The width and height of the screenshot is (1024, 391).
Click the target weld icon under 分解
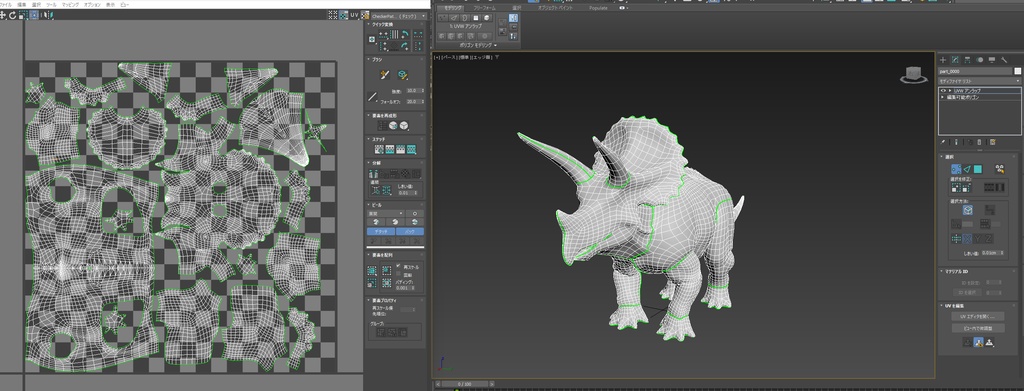click(376, 190)
